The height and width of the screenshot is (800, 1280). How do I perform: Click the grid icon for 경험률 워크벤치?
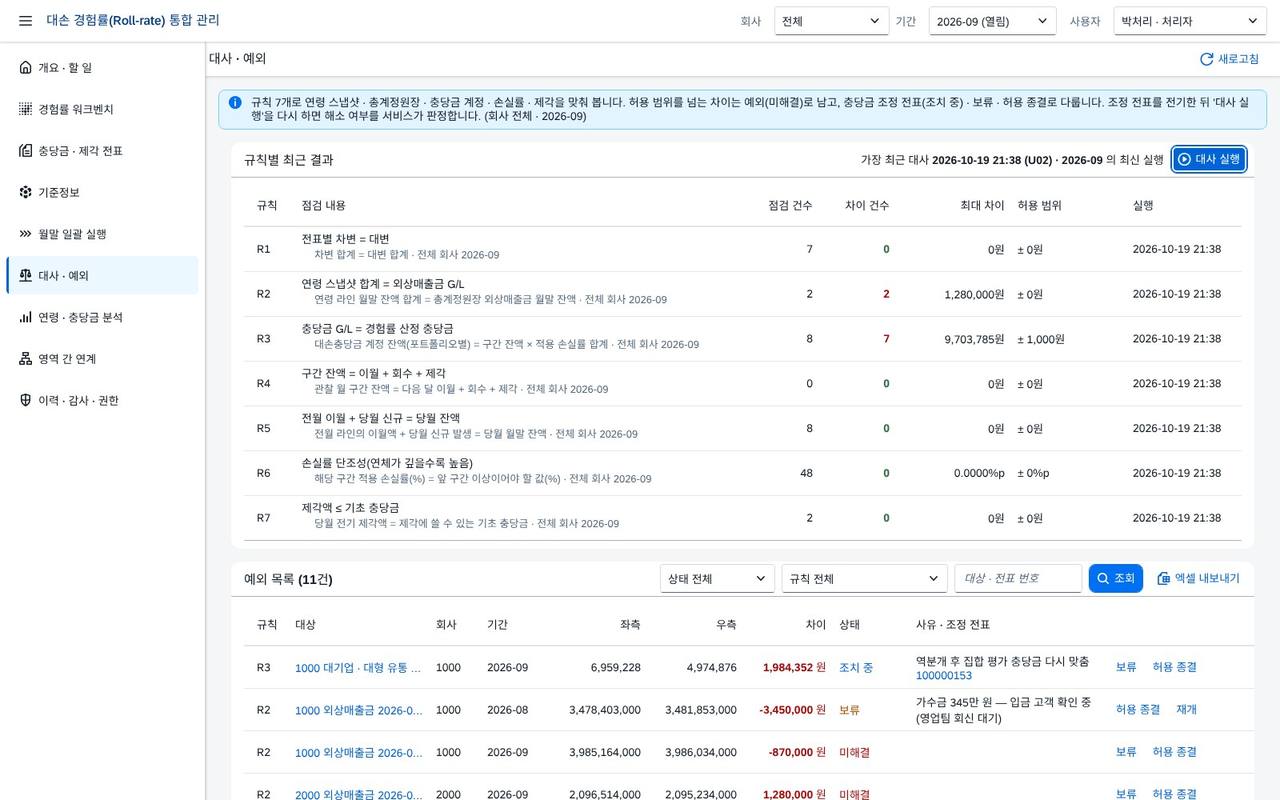click(26, 109)
